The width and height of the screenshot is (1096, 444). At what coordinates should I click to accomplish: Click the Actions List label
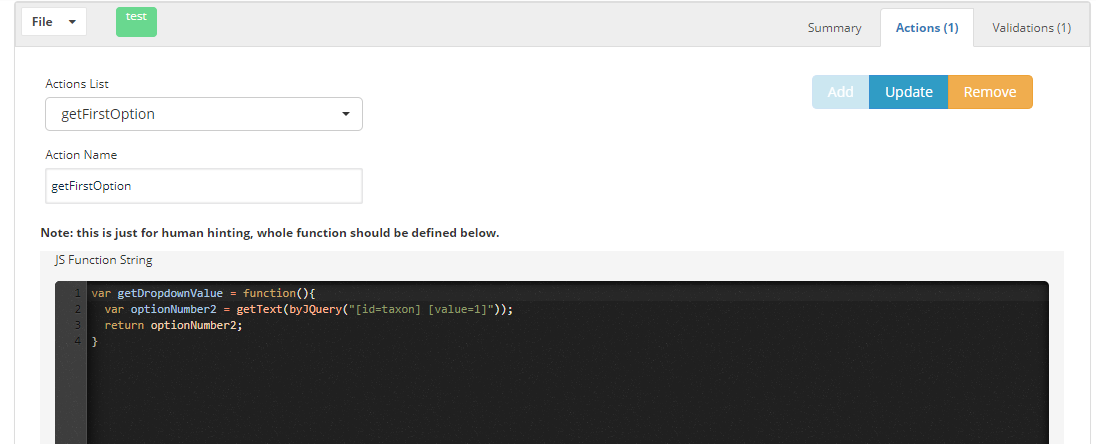click(x=77, y=84)
